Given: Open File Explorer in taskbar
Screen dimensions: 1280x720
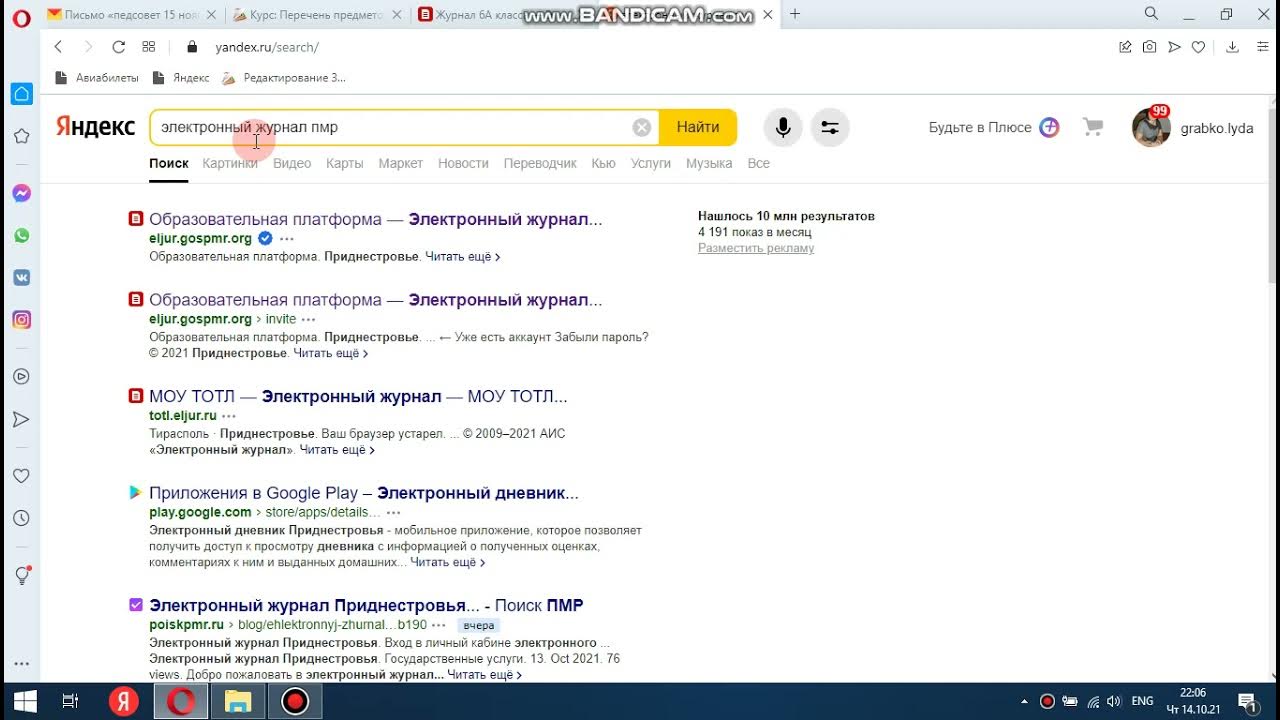Looking at the screenshot, I should tap(238, 701).
